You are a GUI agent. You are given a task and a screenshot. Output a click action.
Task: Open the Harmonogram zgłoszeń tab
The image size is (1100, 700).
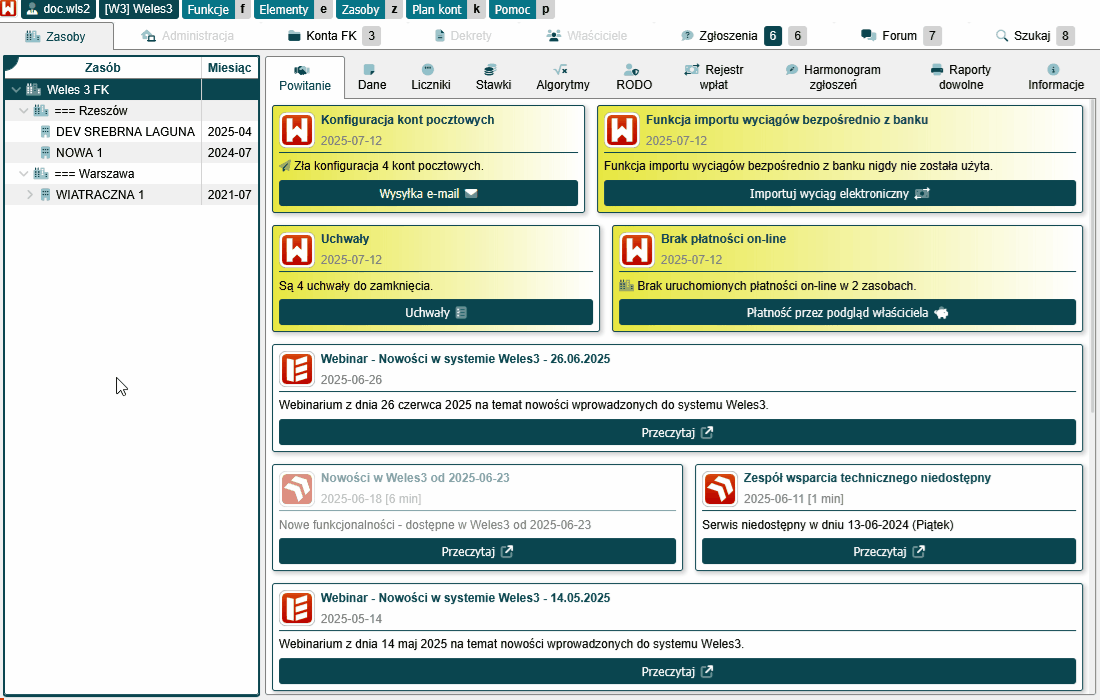(x=833, y=77)
